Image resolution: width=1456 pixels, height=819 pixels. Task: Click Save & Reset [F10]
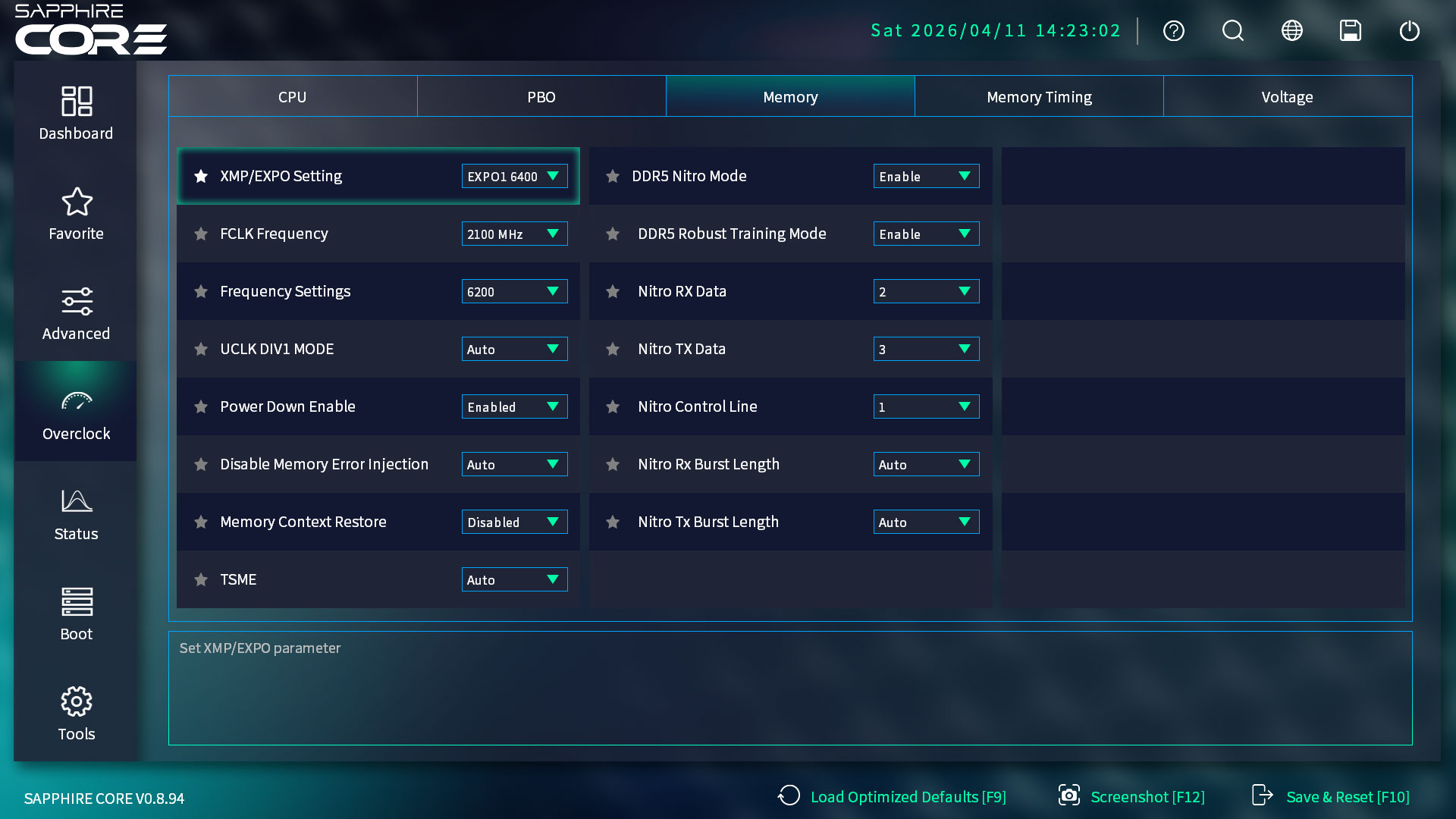click(1331, 797)
